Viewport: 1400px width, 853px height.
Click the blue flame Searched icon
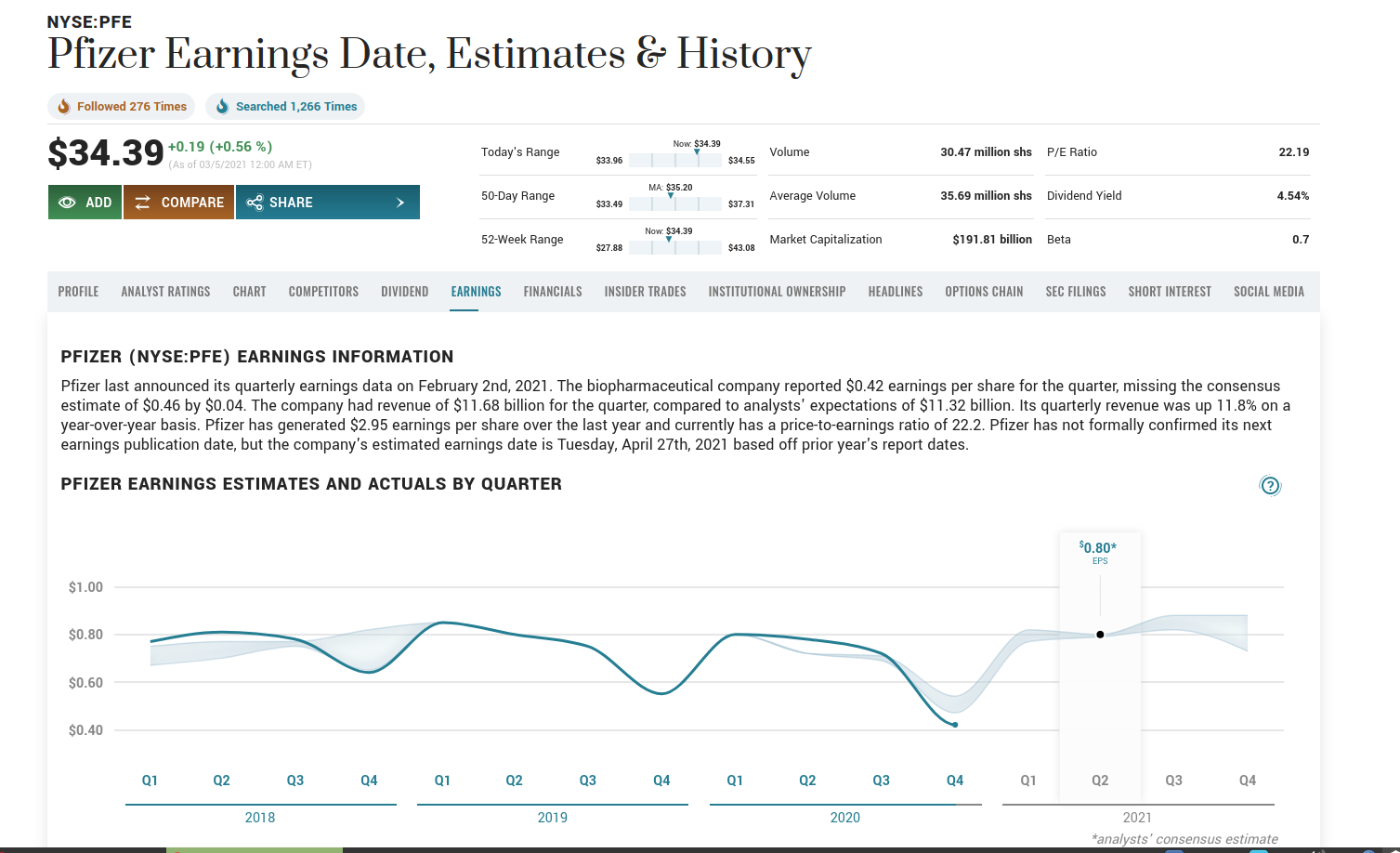(222, 107)
